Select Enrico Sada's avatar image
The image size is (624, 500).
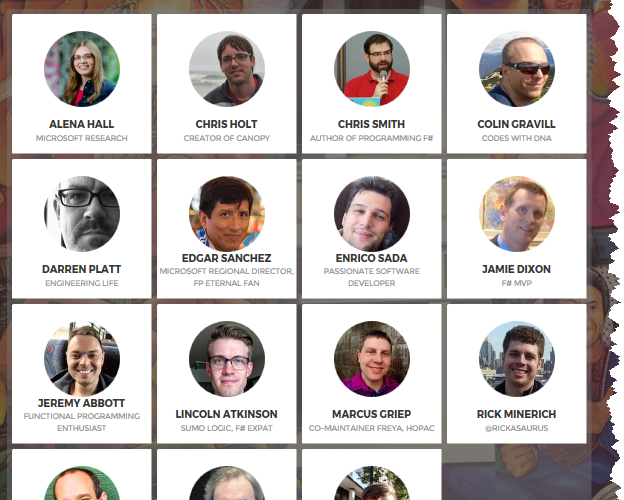[x=372, y=214]
